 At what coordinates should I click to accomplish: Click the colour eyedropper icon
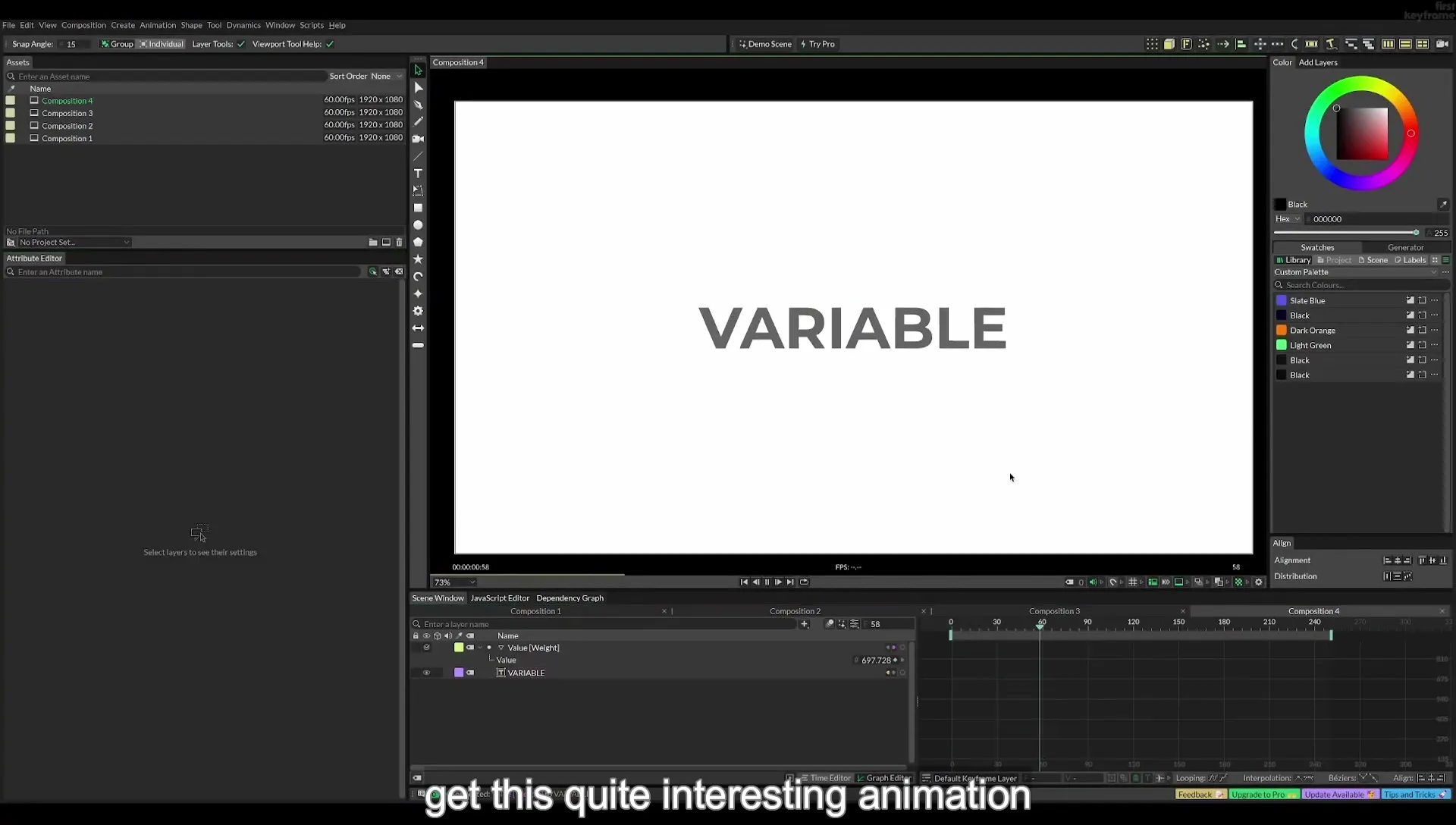(1443, 204)
